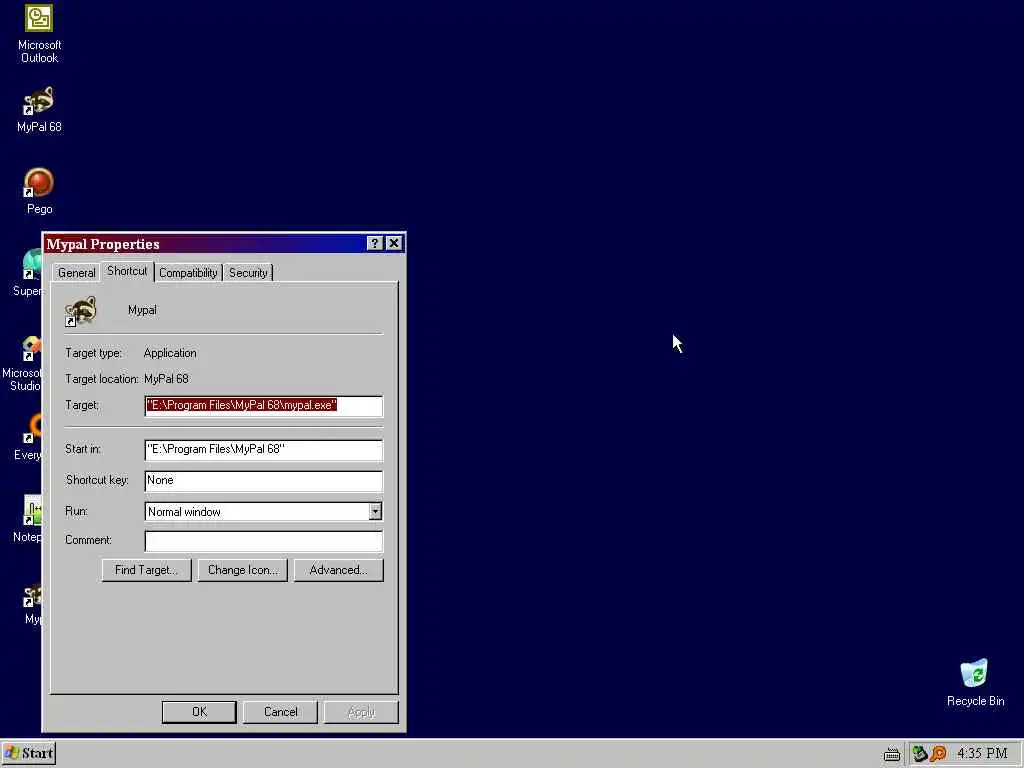Select the Shortcut tab
Screen dimensions: 1024x768
[127, 271]
